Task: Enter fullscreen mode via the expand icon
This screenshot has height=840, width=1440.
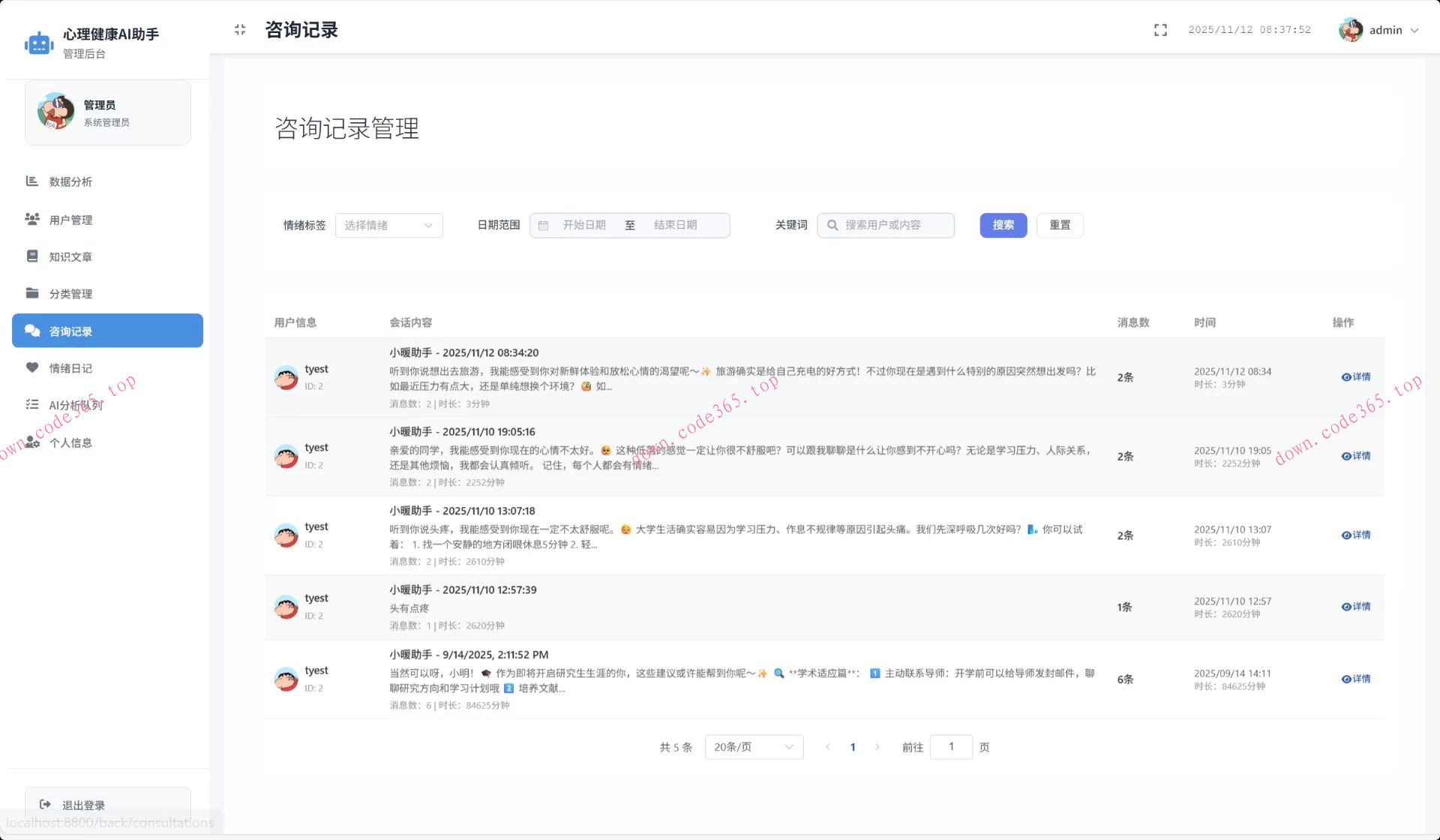Action: click(1159, 30)
